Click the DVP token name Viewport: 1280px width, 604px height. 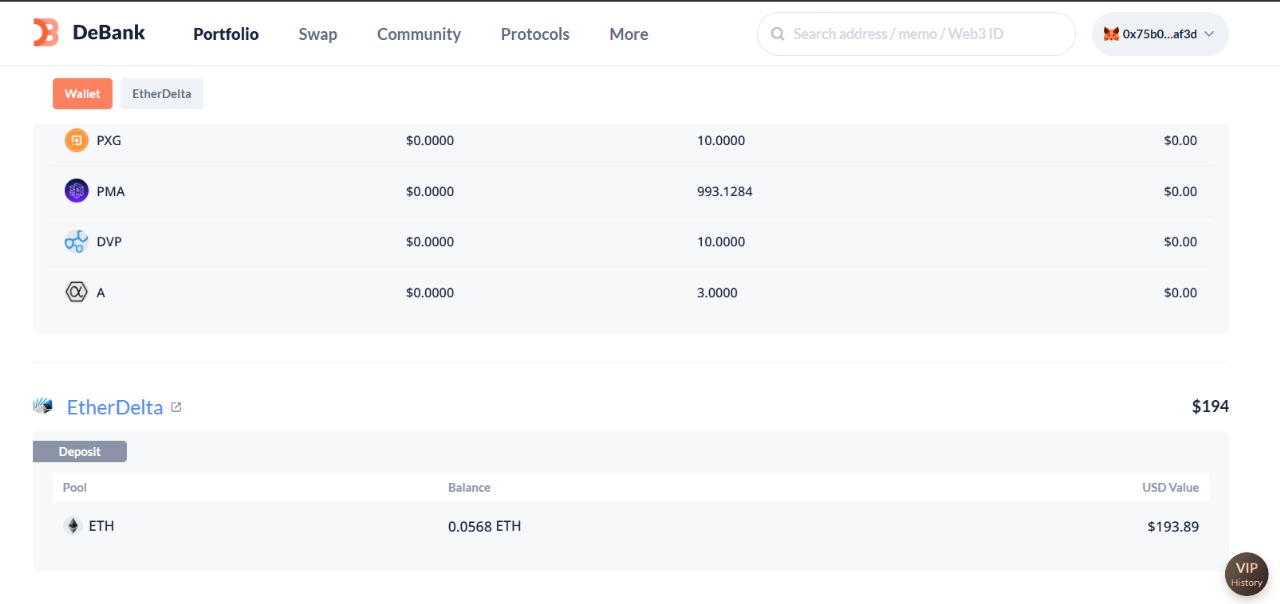click(x=109, y=242)
